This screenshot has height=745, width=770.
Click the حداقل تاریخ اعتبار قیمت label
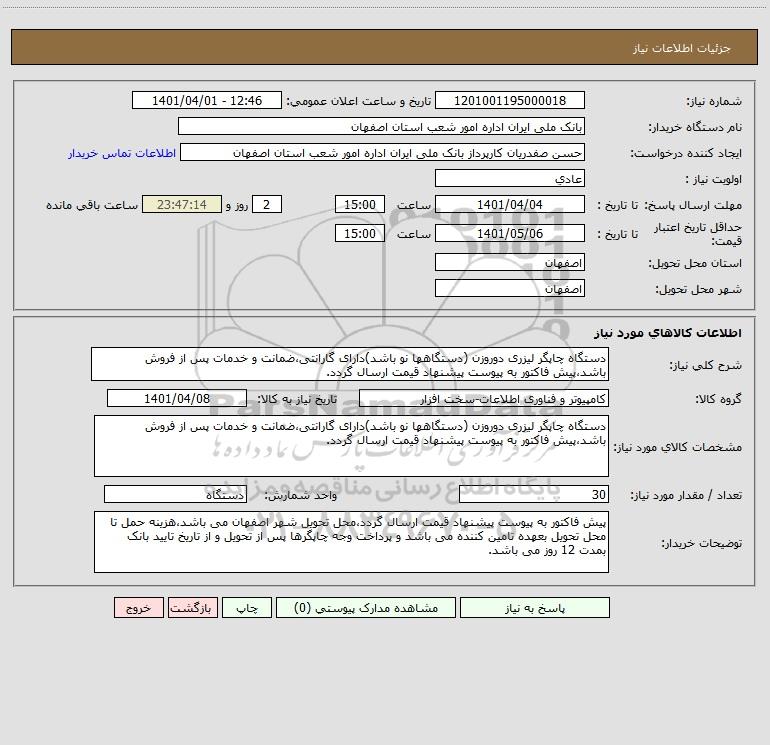[698, 234]
